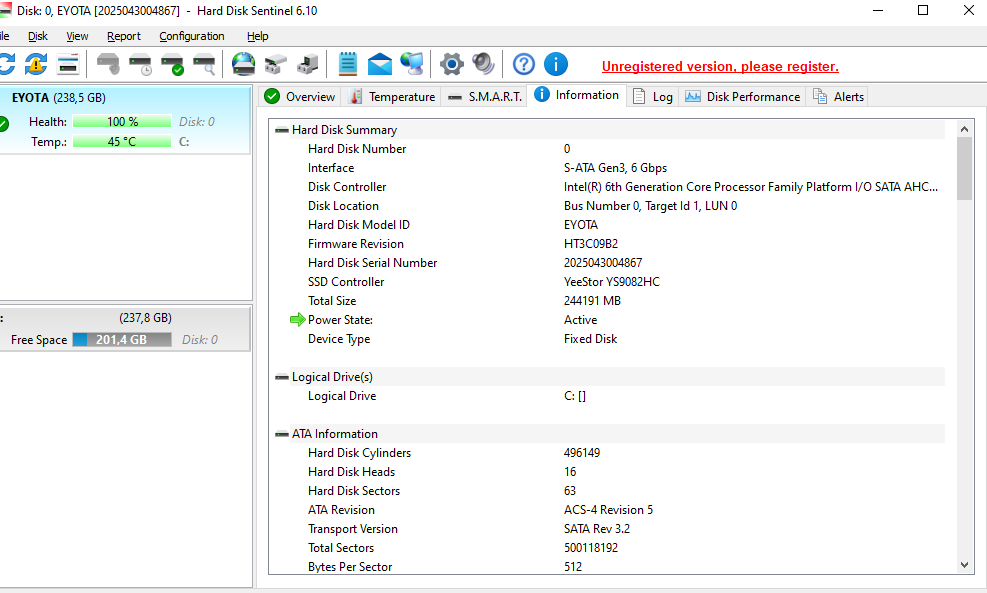Click the globe disk toolbar icon
This screenshot has width=987, height=593.
tap(243, 65)
